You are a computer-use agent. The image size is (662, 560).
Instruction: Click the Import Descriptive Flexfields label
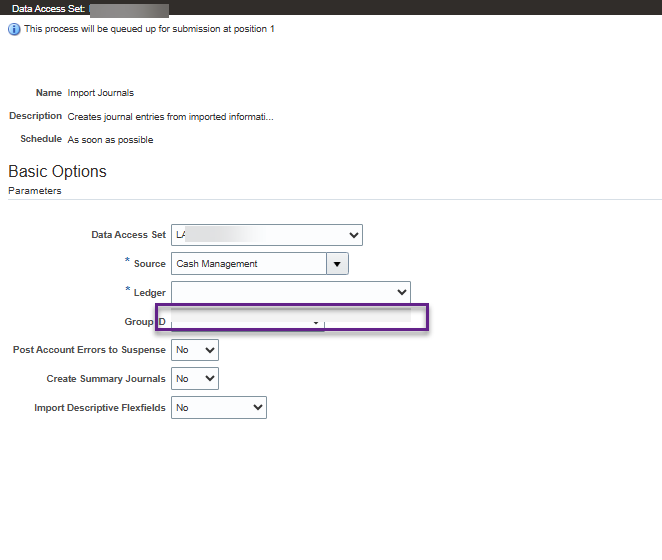coord(100,408)
